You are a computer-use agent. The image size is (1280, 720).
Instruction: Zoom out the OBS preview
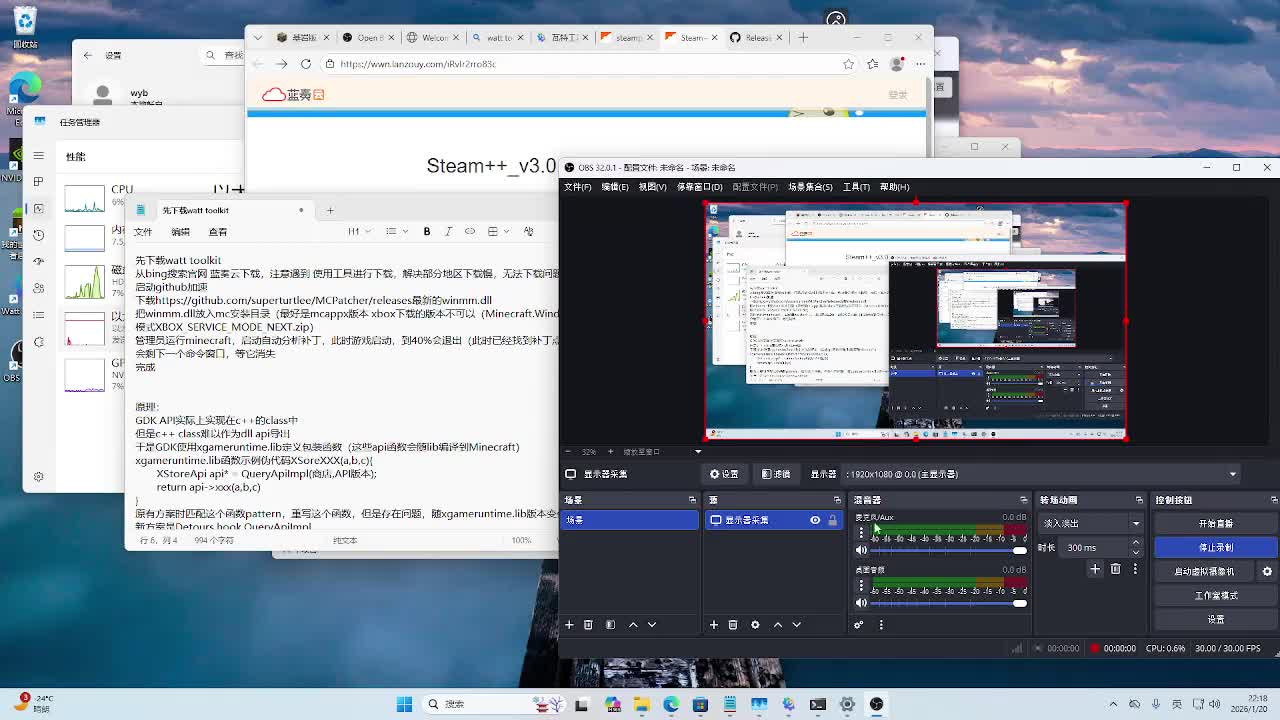pyautogui.click(x=568, y=452)
